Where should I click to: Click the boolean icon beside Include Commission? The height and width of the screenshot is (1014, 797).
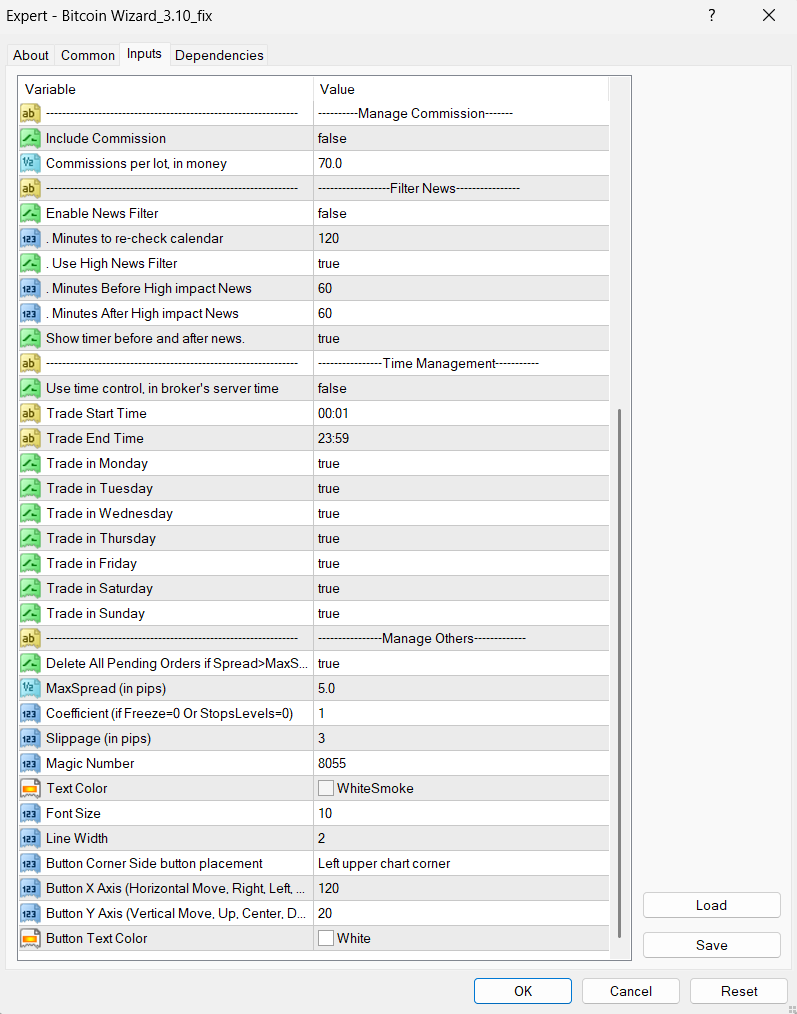pos(30,138)
